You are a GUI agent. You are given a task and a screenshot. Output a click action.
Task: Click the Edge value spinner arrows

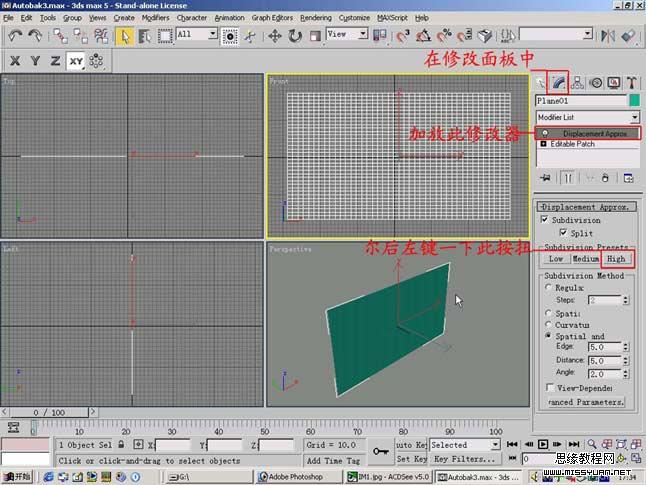(x=626, y=347)
